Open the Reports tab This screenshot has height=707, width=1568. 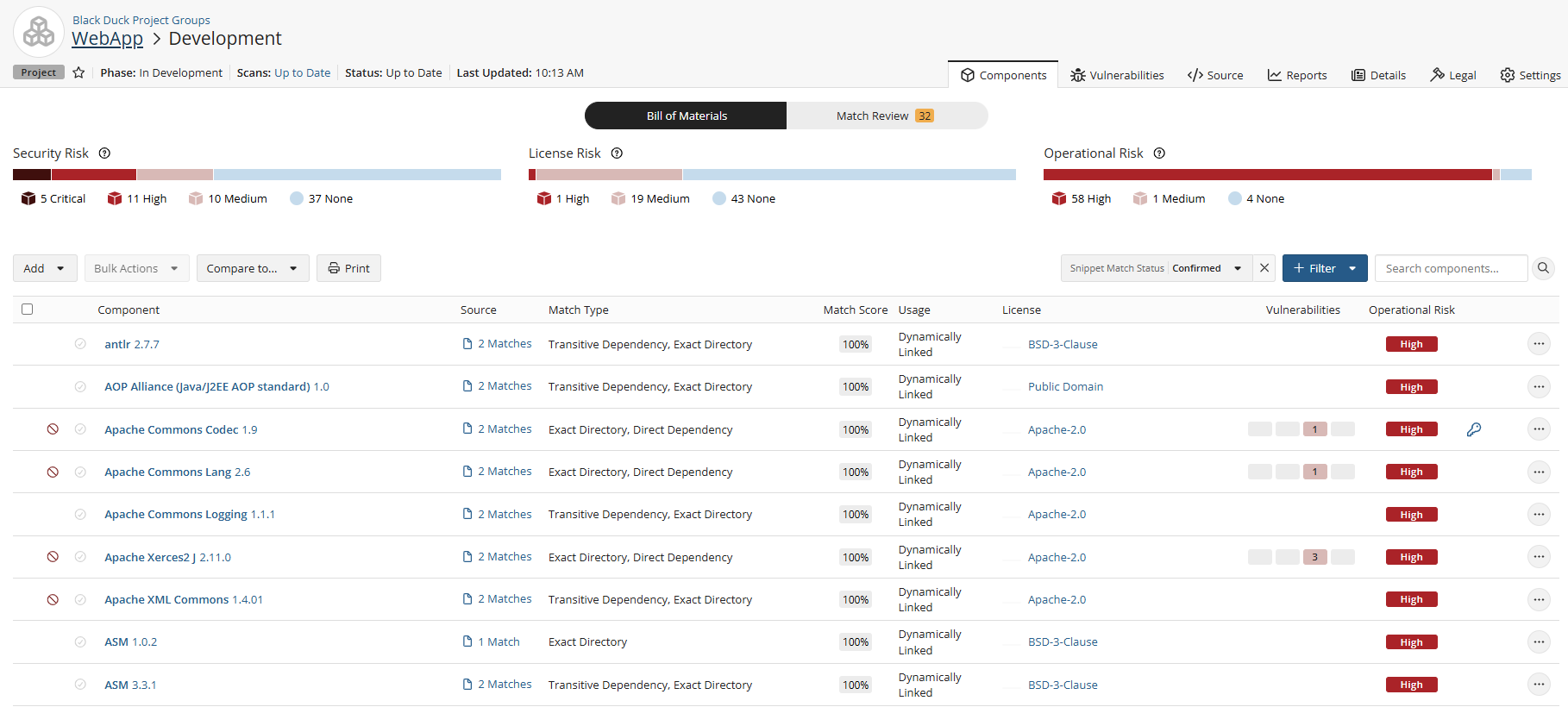pos(1297,75)
